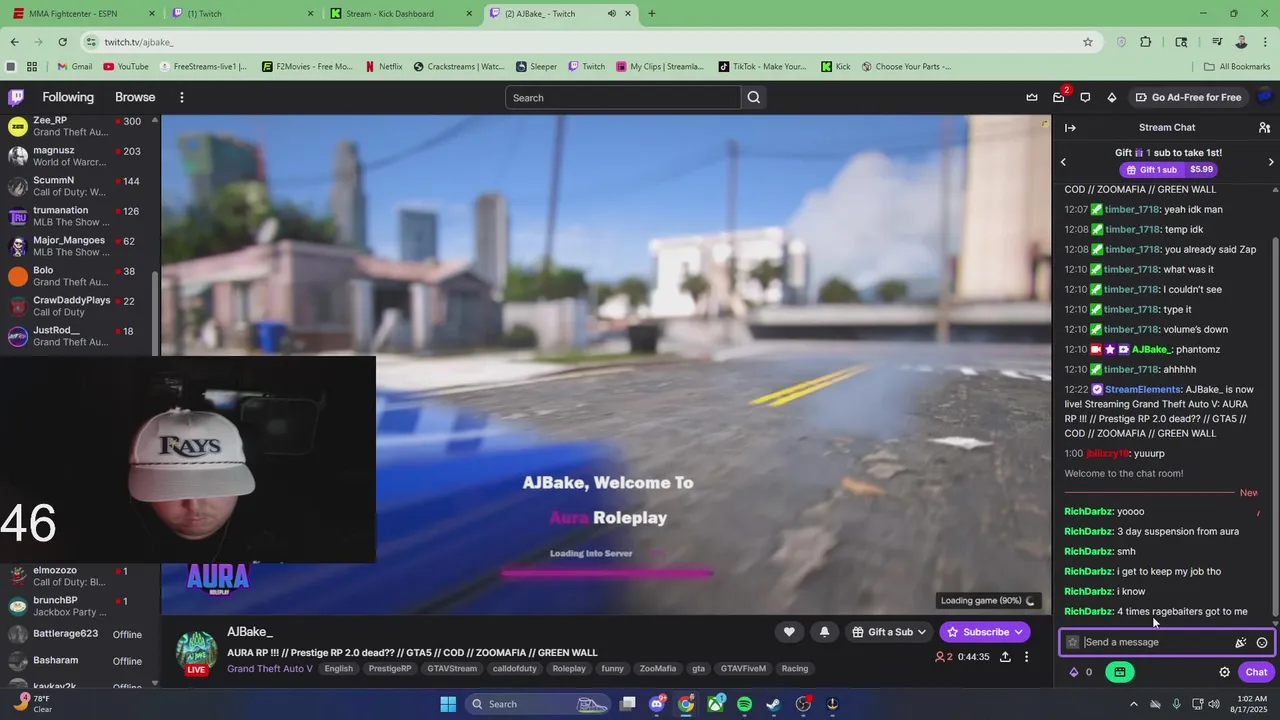Click the share stream icon
Viewport: 1280px width, 720px height.
pos(1005,657)
